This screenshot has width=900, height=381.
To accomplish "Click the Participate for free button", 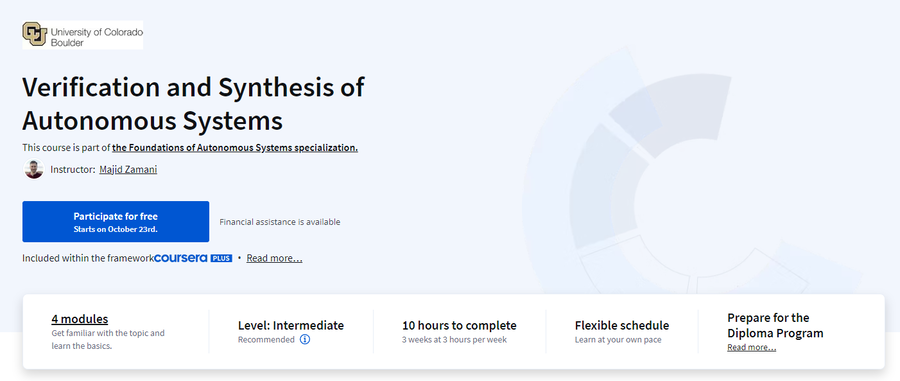I will [115, 221].
